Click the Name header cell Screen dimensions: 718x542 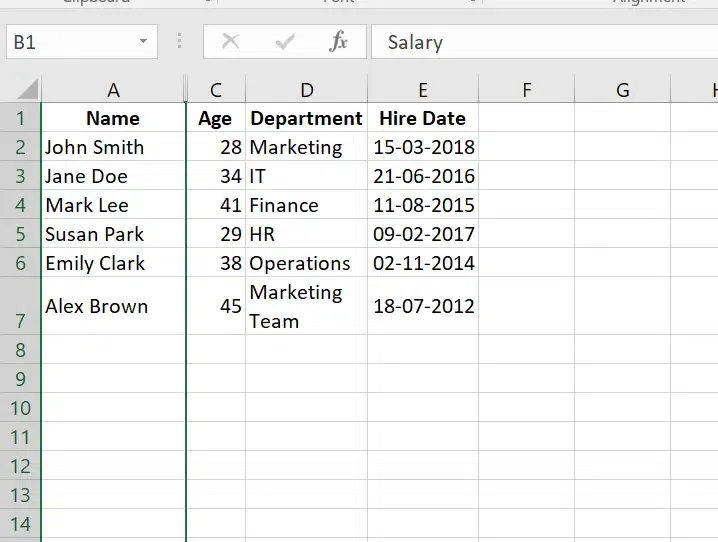[x=113, y=118]
